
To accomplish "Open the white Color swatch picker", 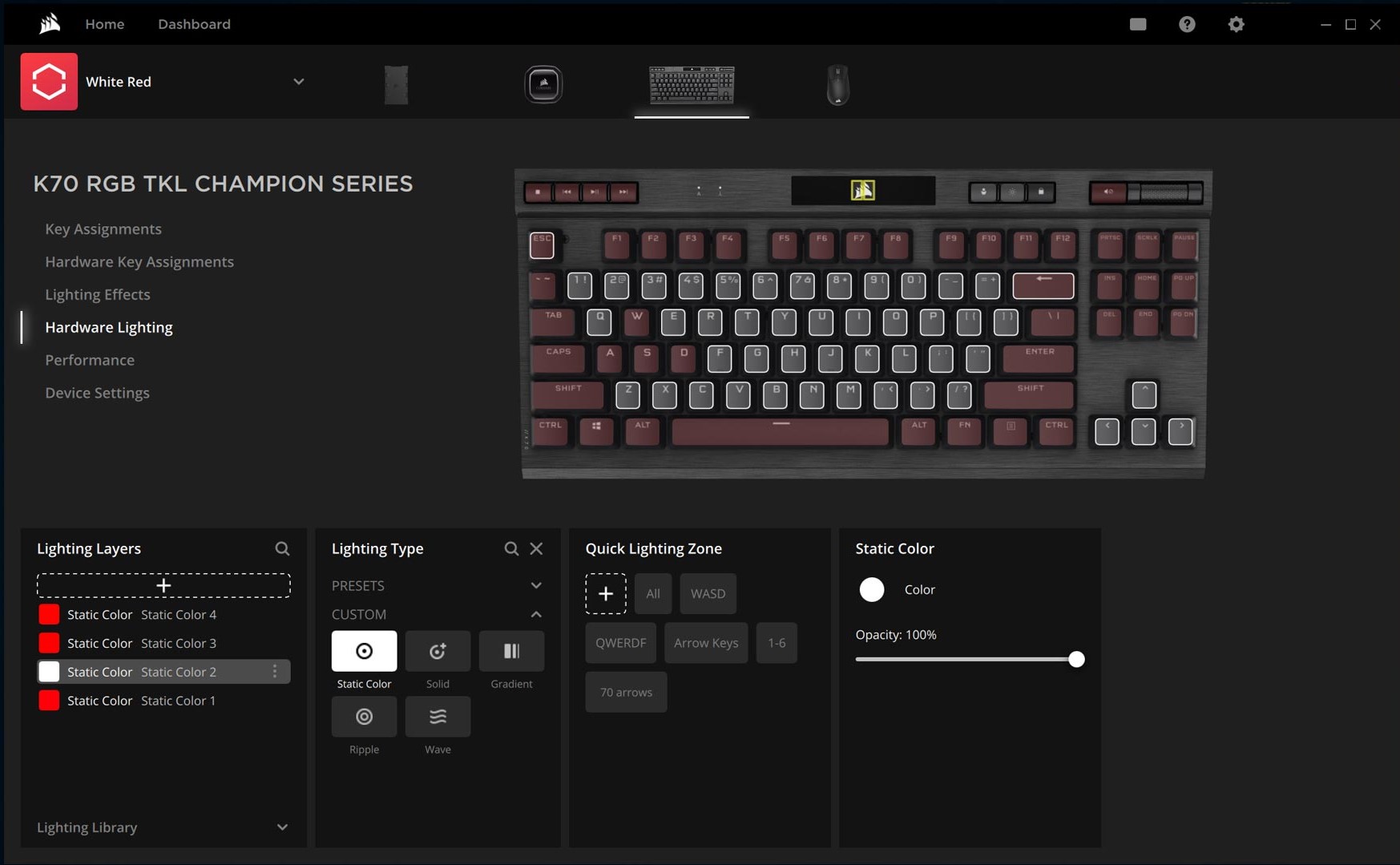I will pos(872,590).
